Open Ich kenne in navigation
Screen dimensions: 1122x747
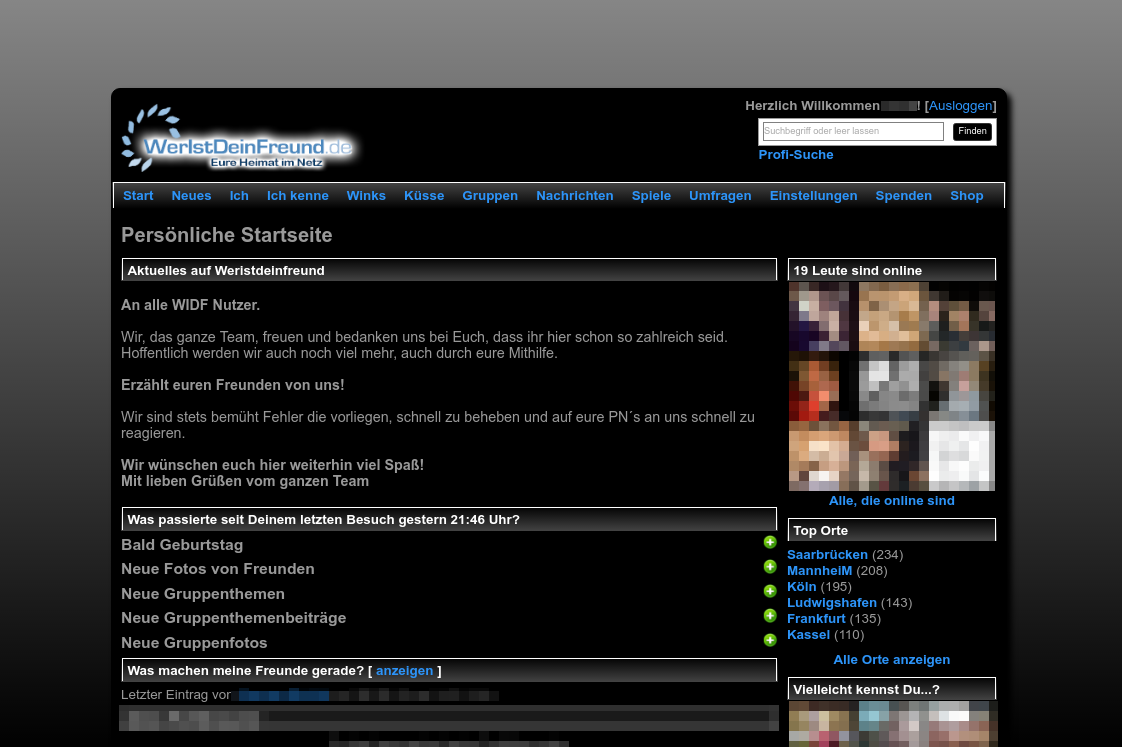(298, 196)
